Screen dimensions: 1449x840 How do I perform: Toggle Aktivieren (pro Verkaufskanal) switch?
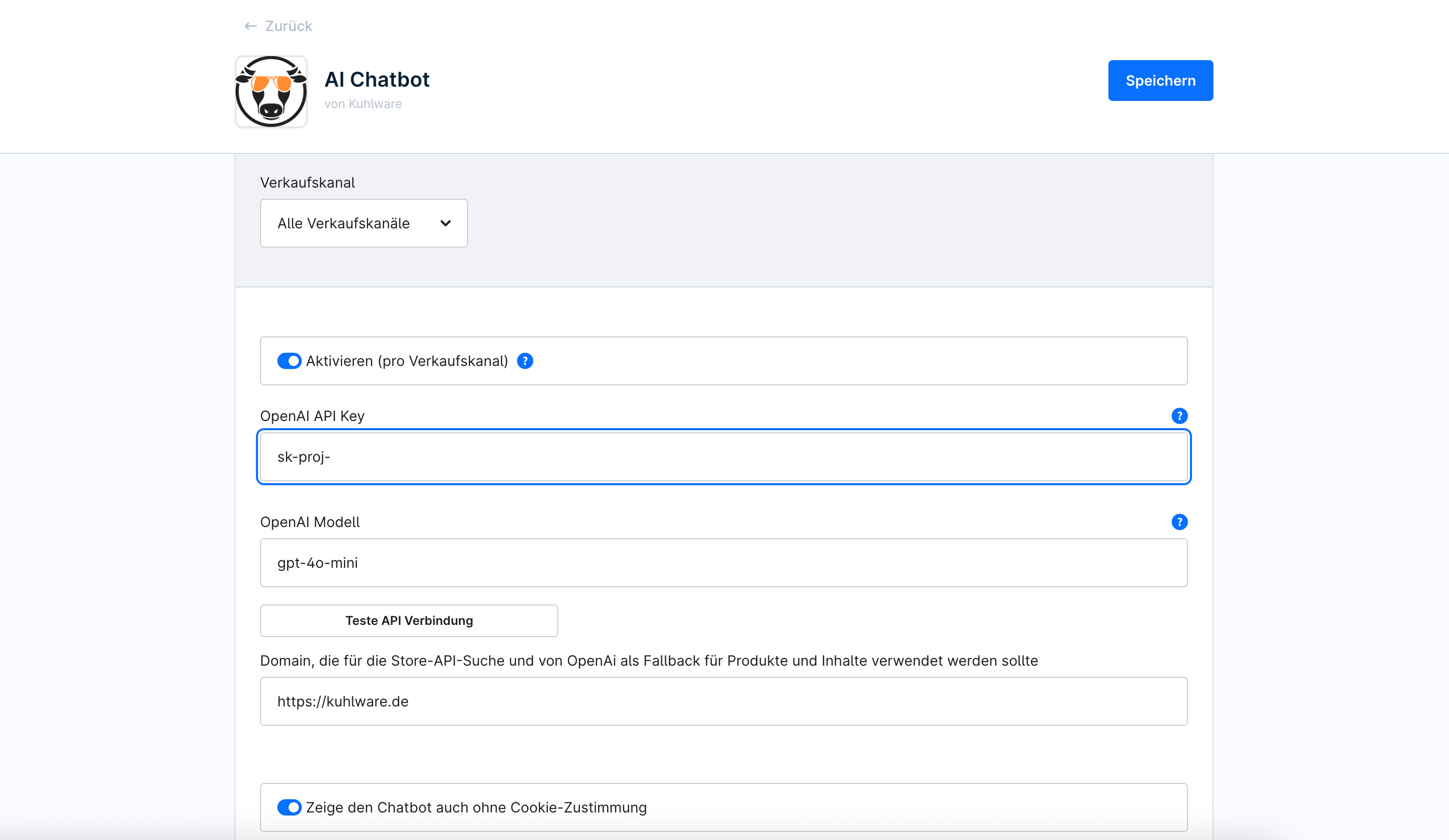[289, 361]
